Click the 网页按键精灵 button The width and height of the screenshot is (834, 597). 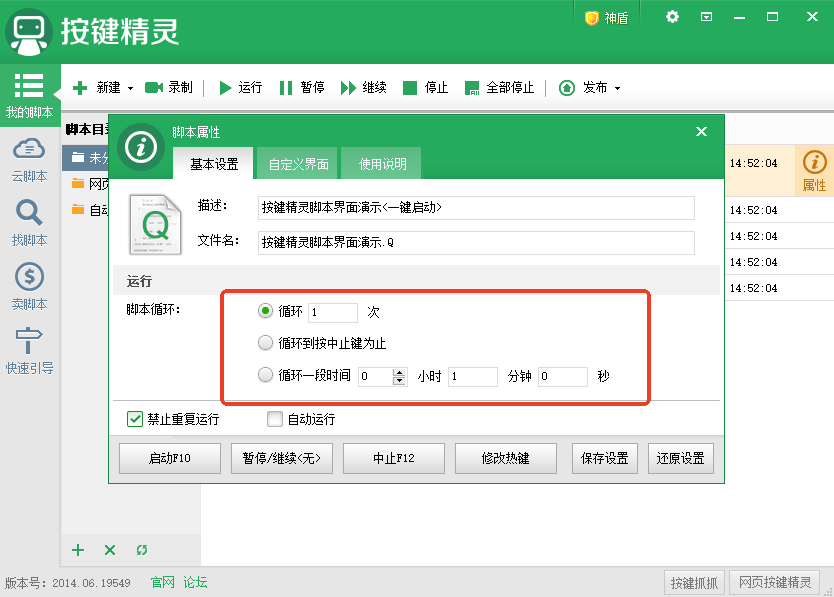775,583
